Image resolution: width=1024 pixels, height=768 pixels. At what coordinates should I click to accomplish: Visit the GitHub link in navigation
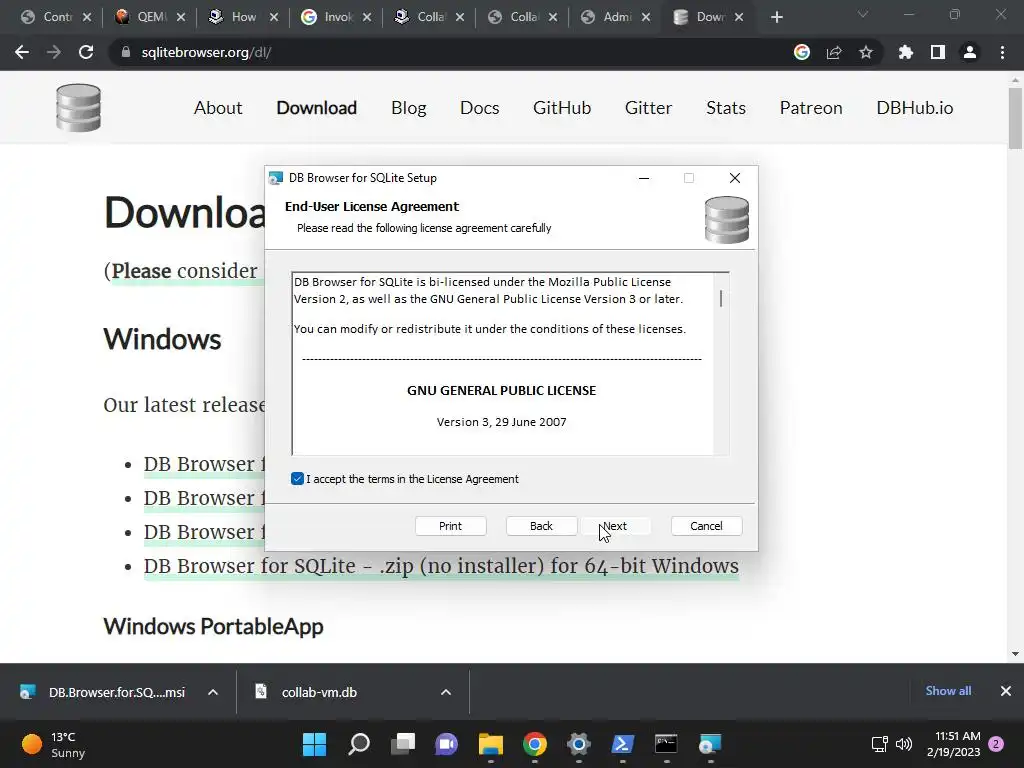(562, 108)
